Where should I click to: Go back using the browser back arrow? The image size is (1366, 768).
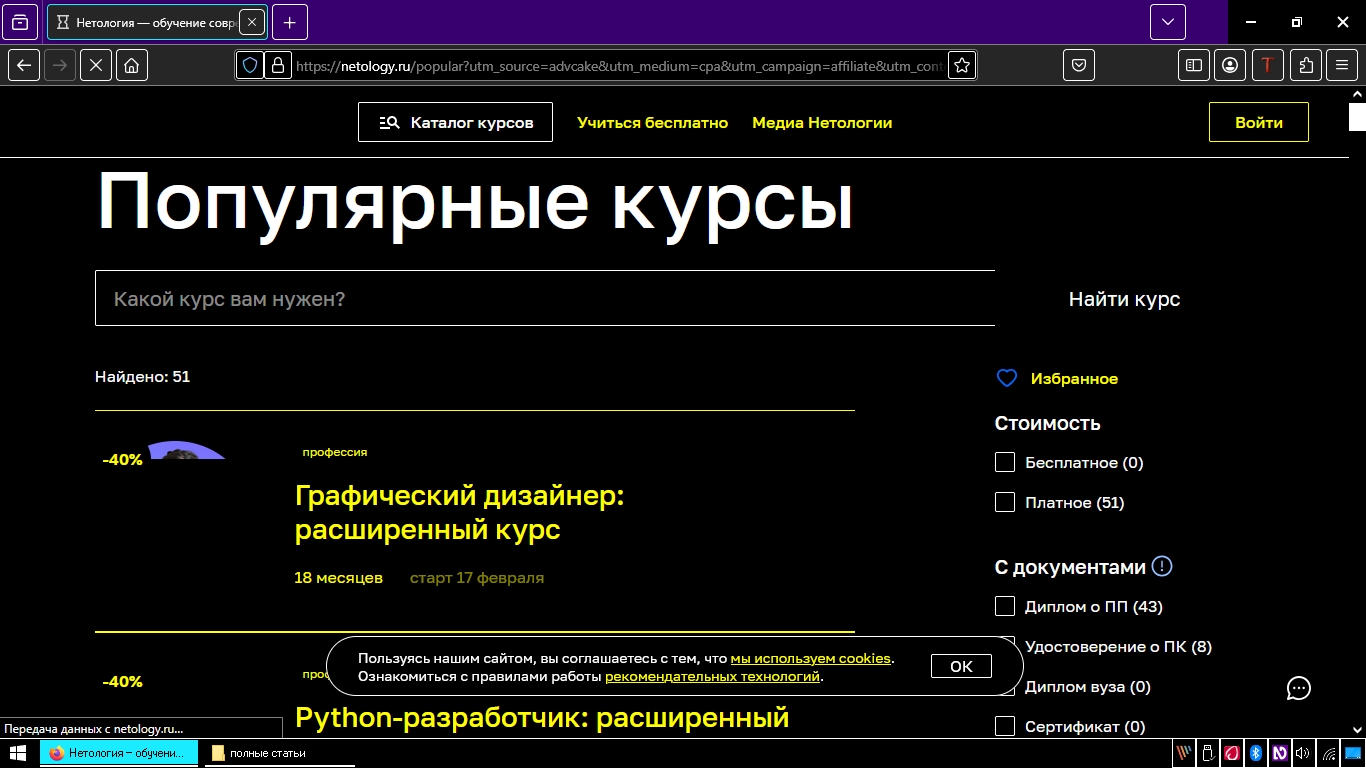[24, 65]
